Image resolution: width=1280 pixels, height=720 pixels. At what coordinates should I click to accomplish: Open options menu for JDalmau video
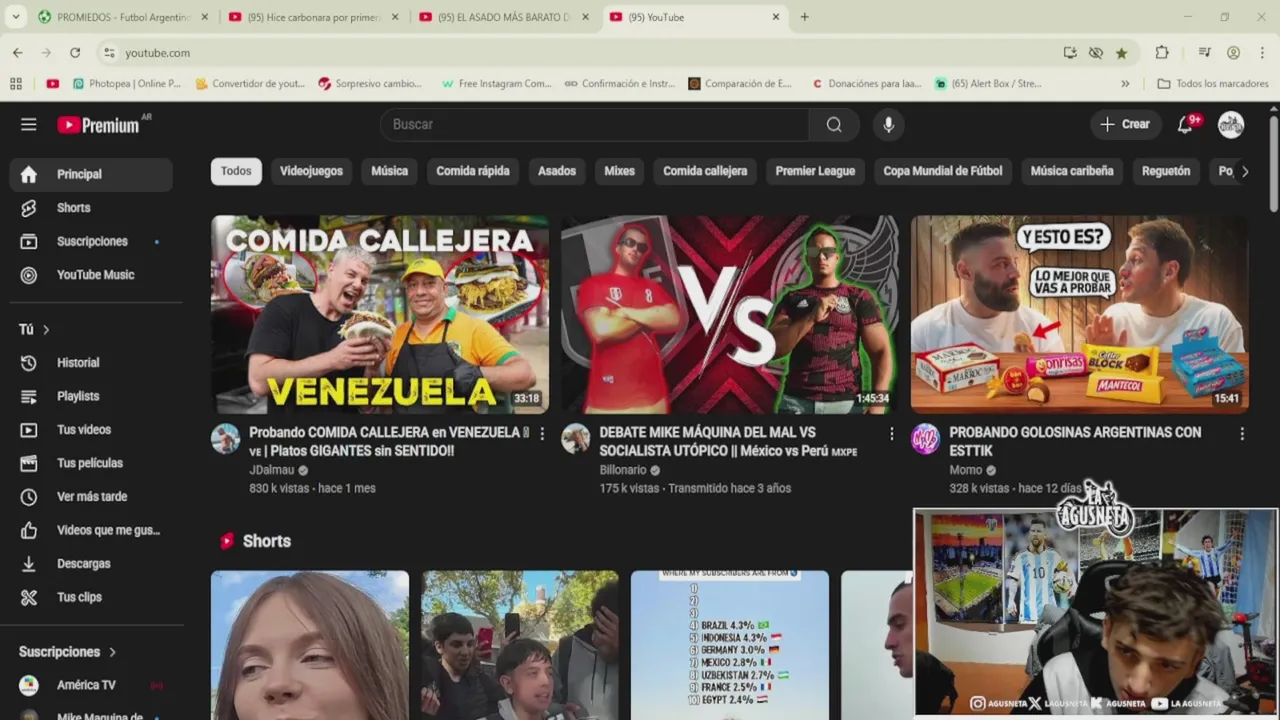pyautogui.click(x=542, y=434)
